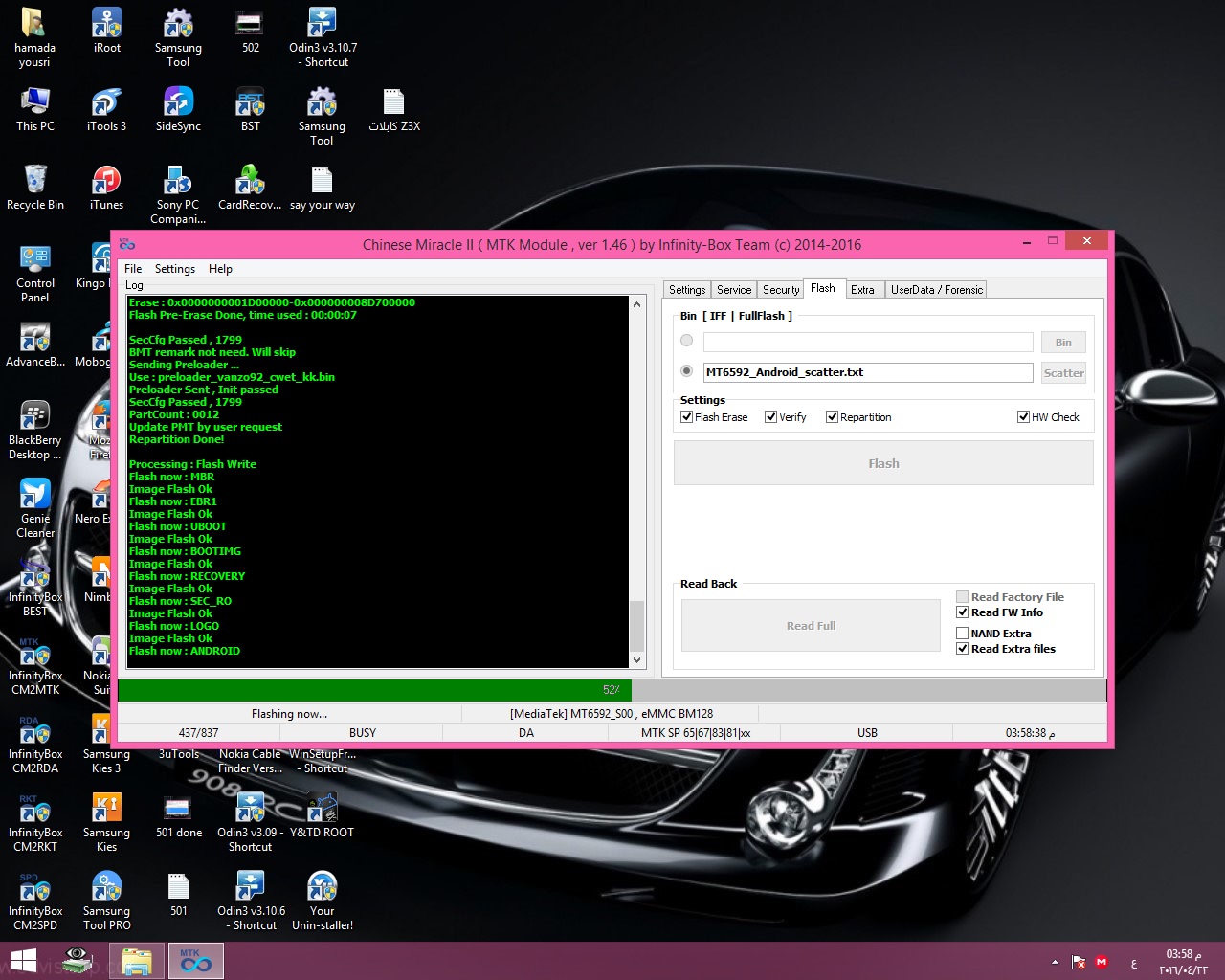Open say your way text file
This screenshot has height=980, width=1225.
point(322,188)
